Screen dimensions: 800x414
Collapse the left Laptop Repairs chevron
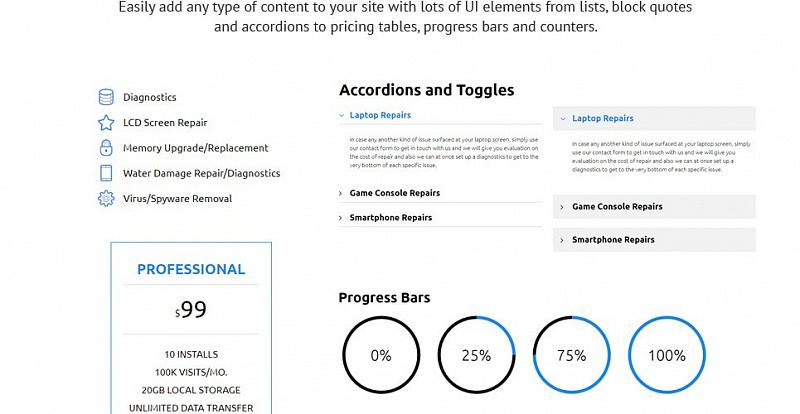click(341, 115)
